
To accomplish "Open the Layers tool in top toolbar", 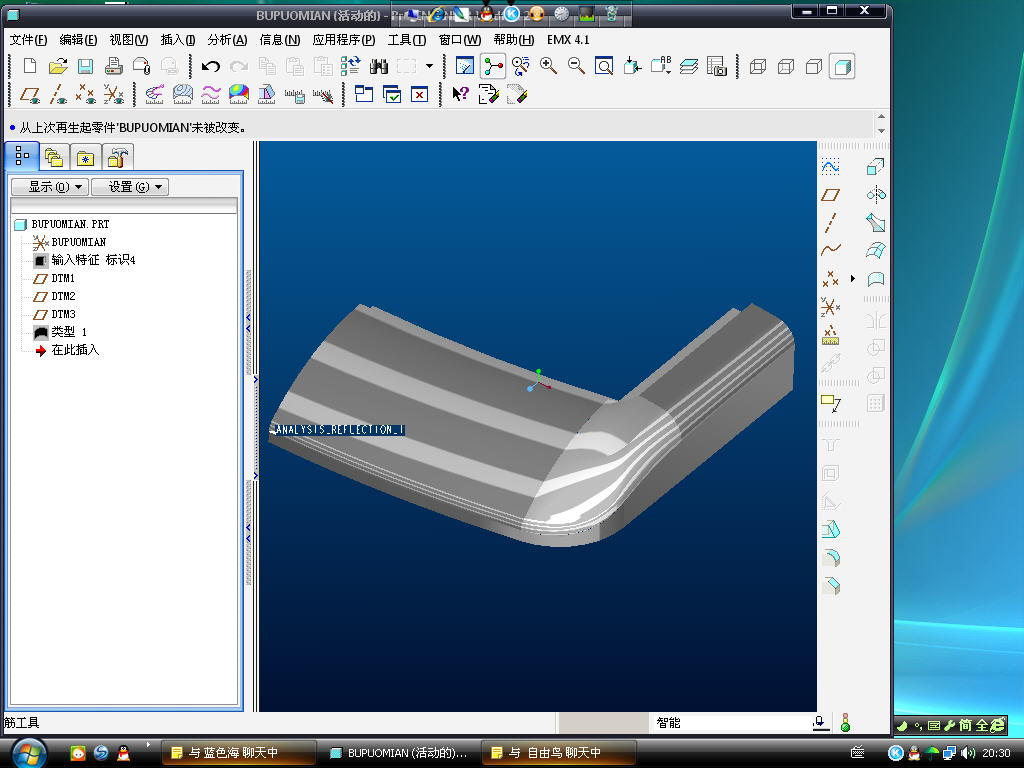I will pos(688,66).
